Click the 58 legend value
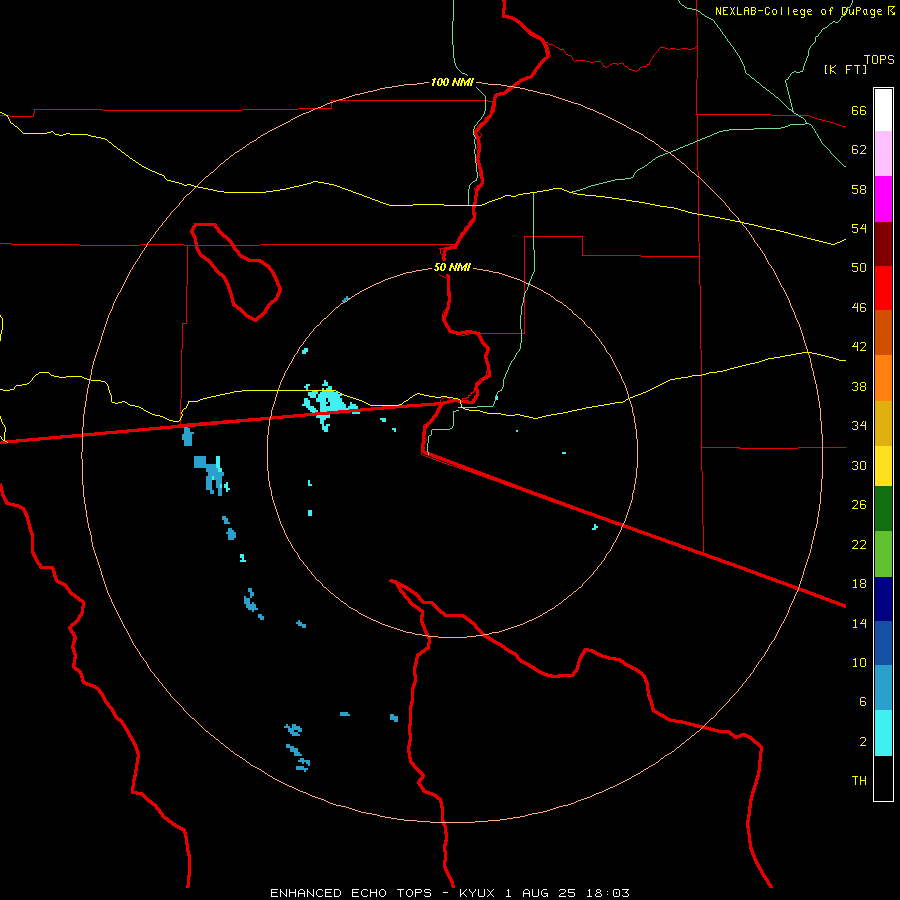900x900 pixels. pyautogui.click(x=859, y=189)
